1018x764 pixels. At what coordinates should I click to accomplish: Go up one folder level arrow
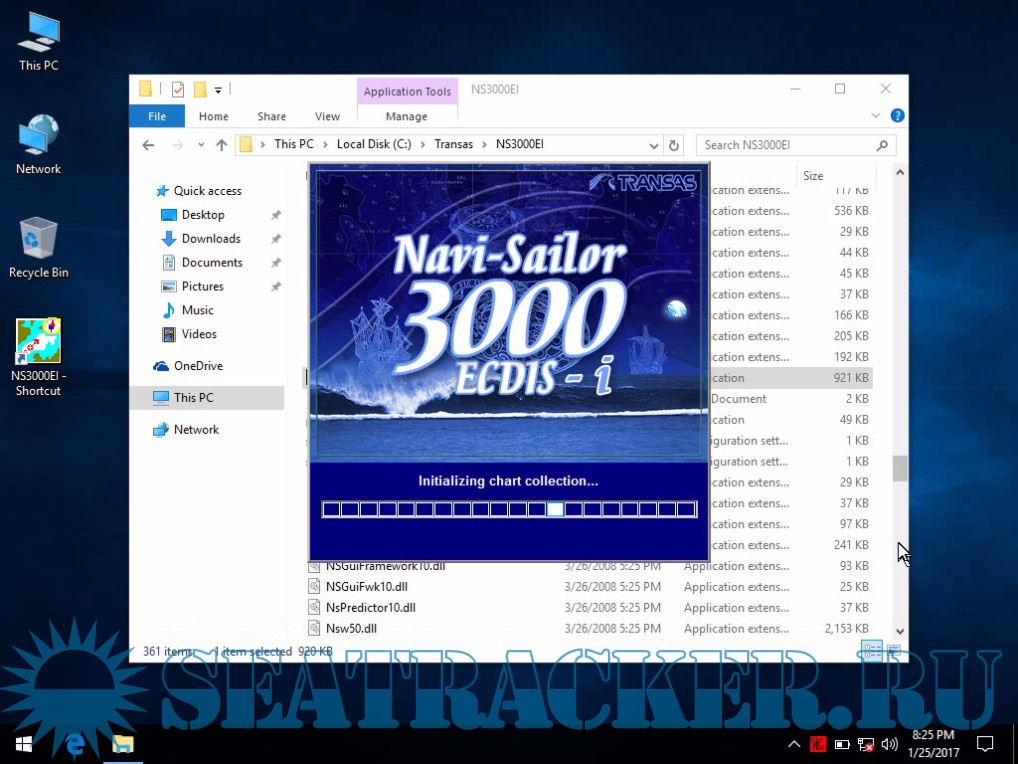(x=221, y=145)
